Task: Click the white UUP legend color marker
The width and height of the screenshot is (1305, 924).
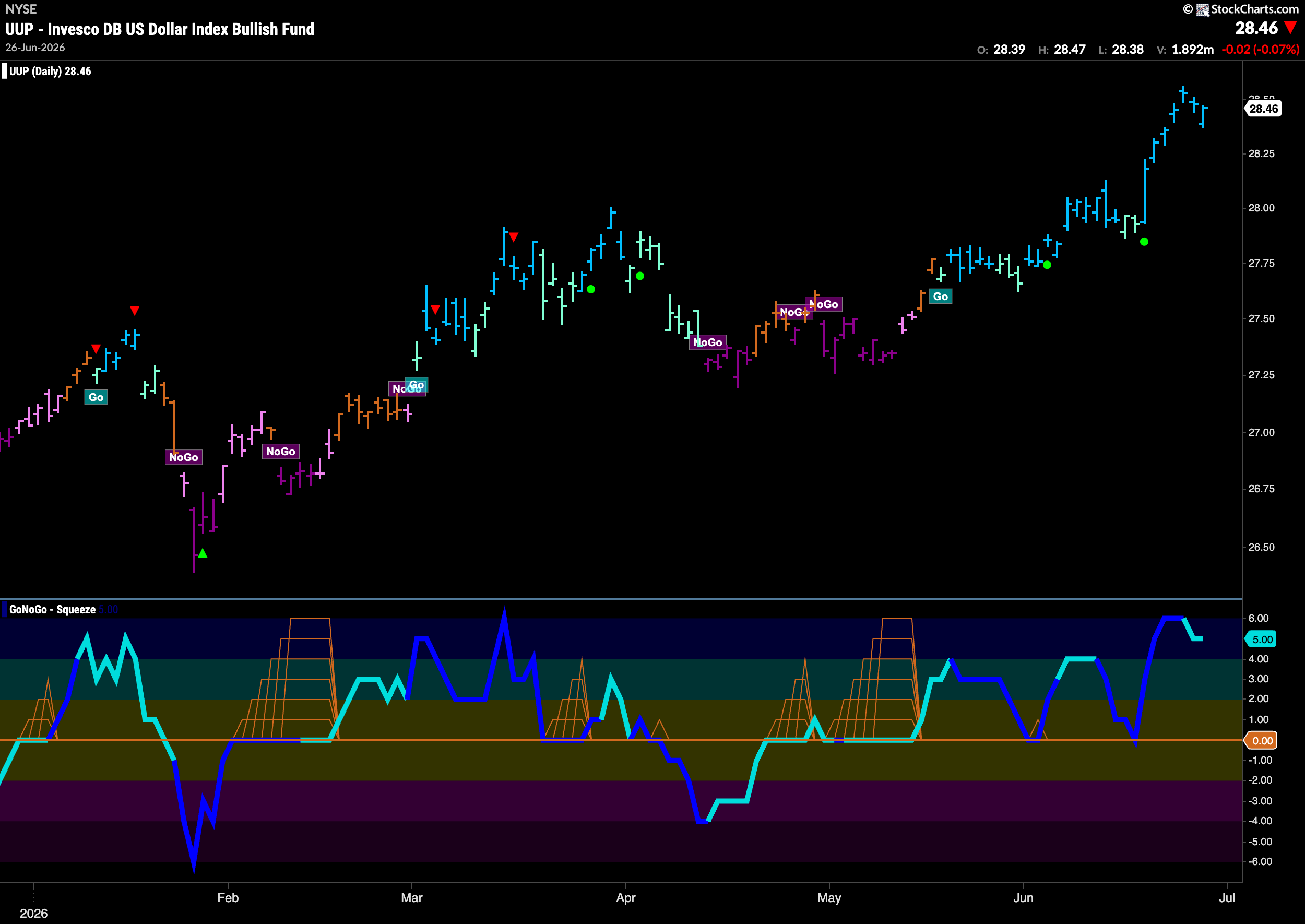Action: (5, 71)
